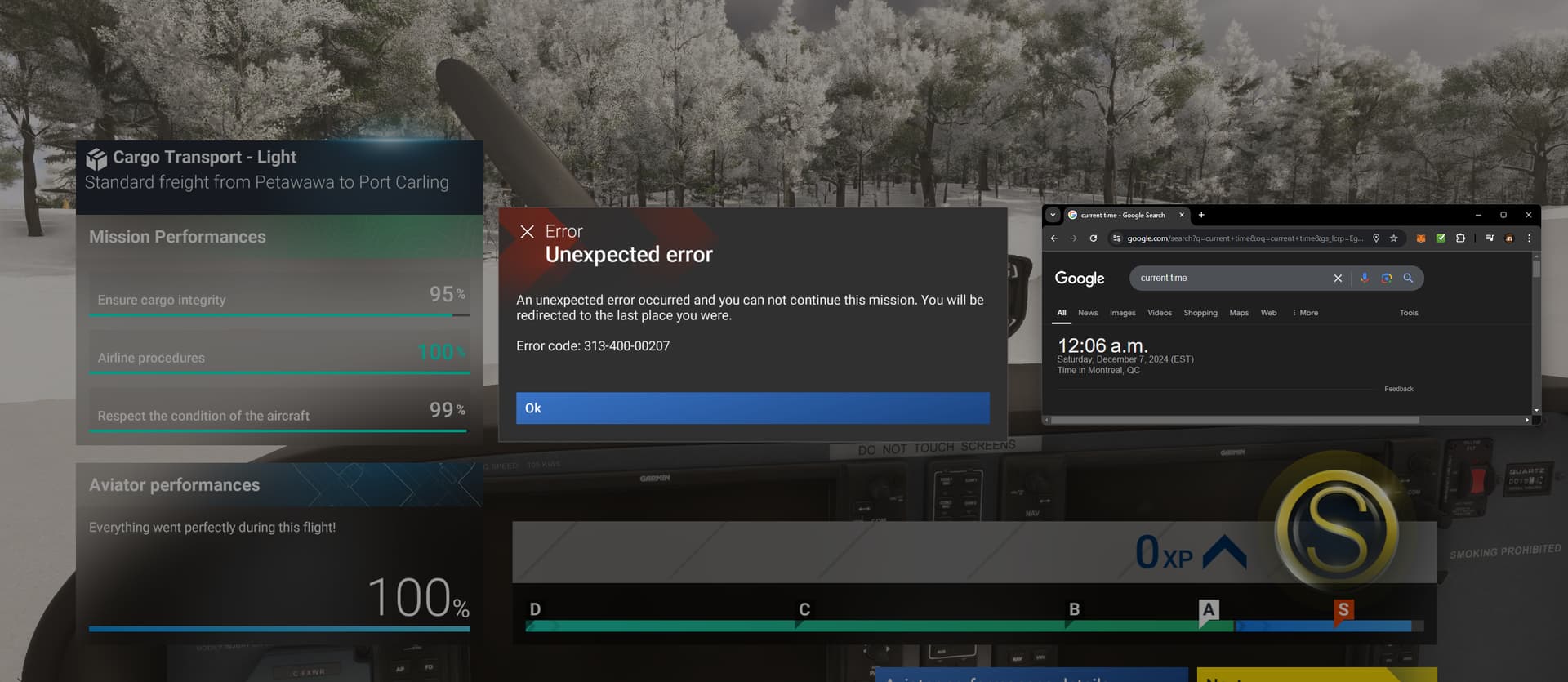The image size is (1568, 682).
Task: Open the Chrome three-dot menu
Action: tap(1529, 238)
